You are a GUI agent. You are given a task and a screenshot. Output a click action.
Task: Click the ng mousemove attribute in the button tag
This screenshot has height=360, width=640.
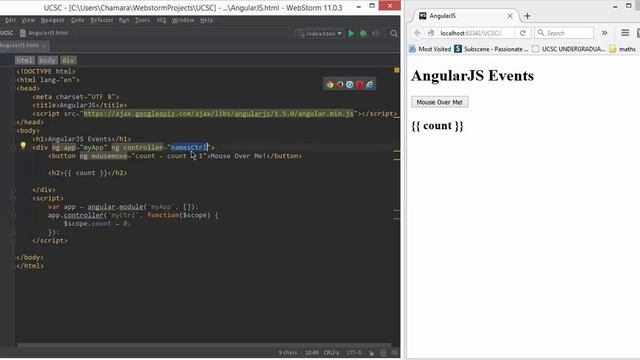coord(103,156)
